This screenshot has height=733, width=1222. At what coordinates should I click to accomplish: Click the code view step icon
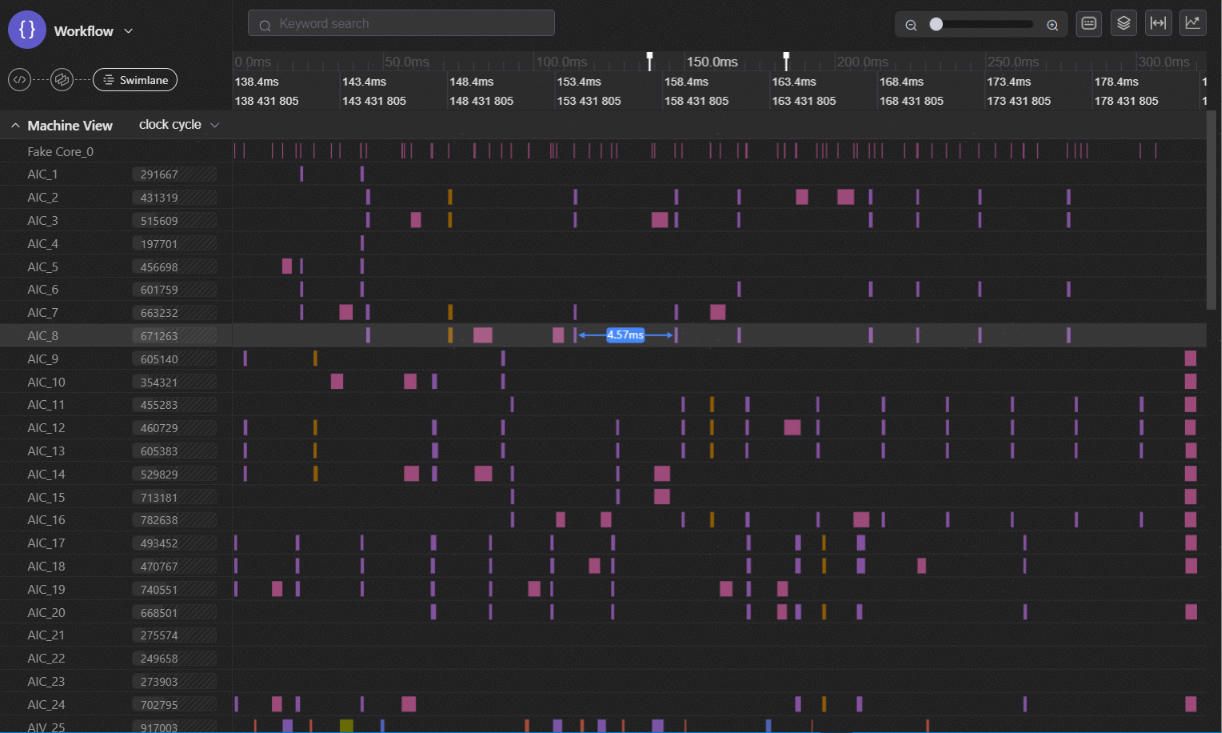click(19, 79)
